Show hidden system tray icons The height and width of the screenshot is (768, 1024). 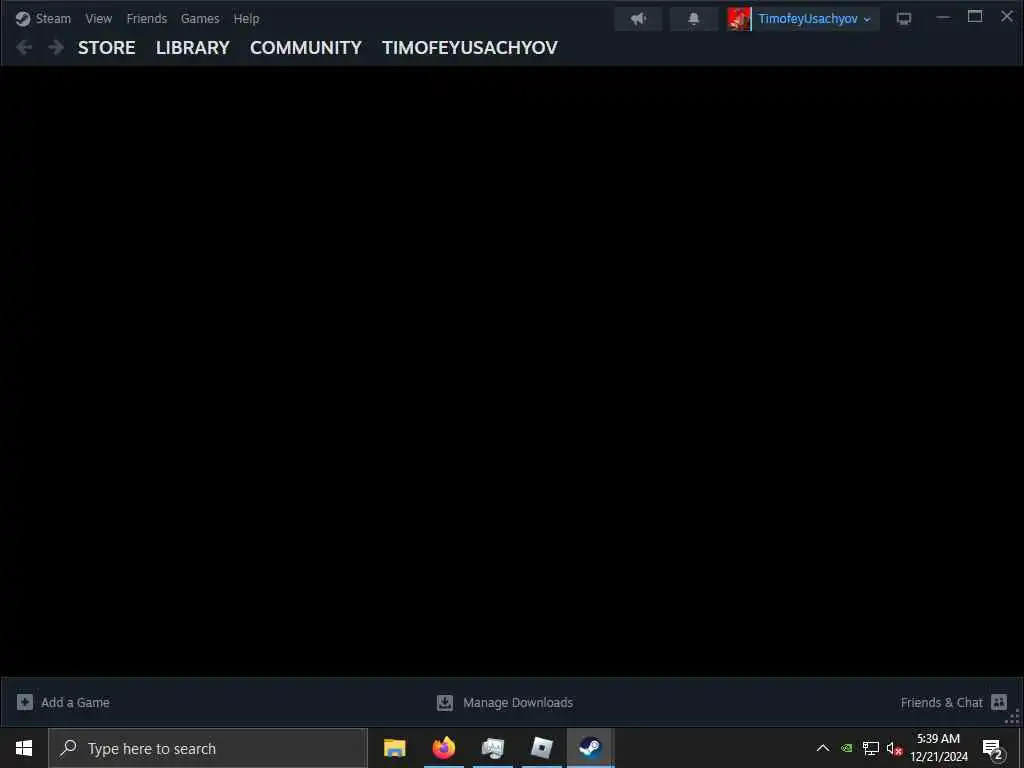tap(823, 748)
